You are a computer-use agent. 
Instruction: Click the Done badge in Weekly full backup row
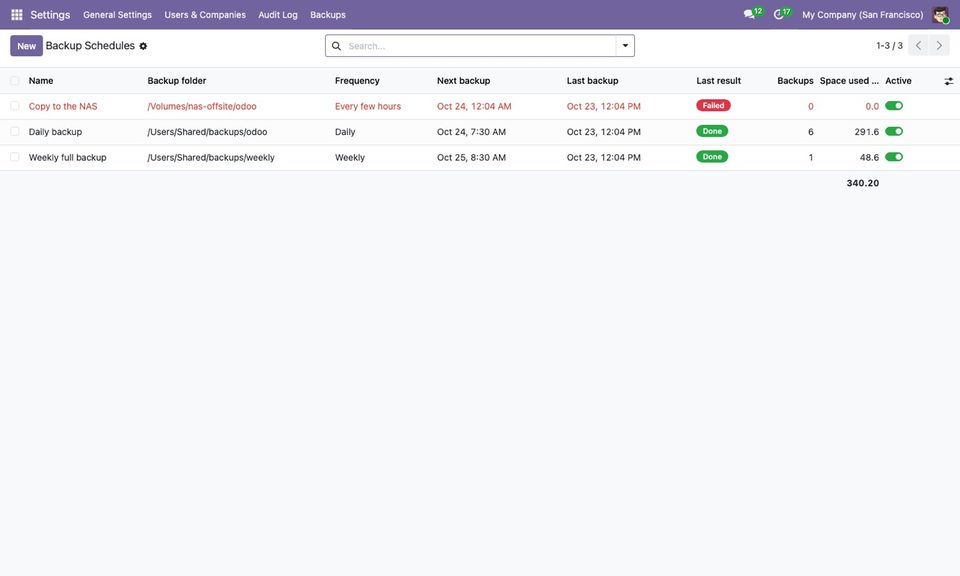[x=712, y=157]
